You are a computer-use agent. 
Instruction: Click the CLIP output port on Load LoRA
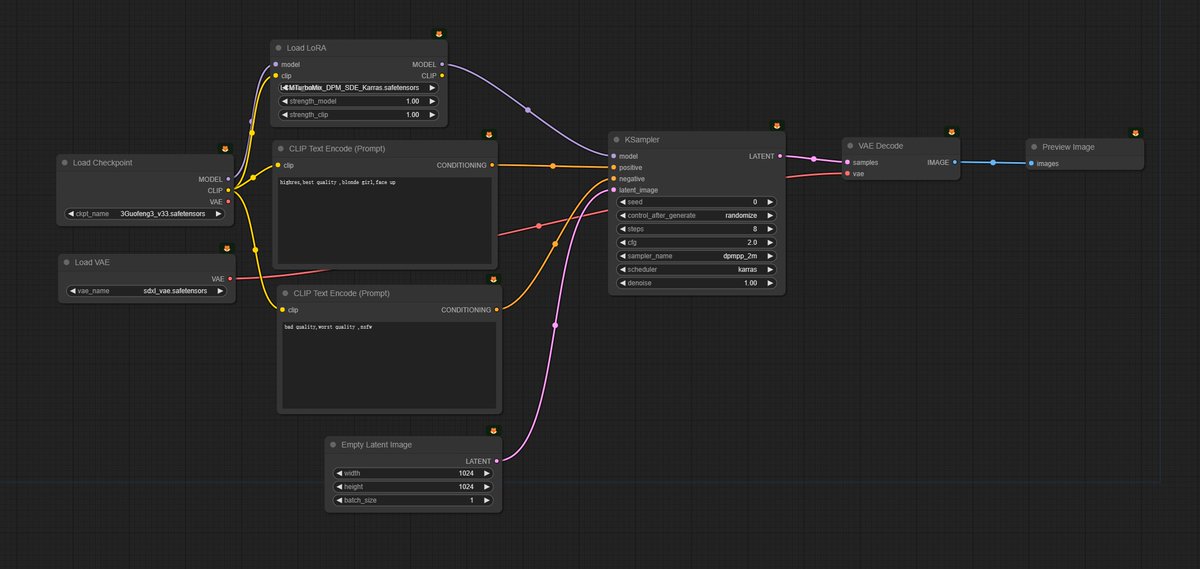pyautogui.click(x=442, y=75)
